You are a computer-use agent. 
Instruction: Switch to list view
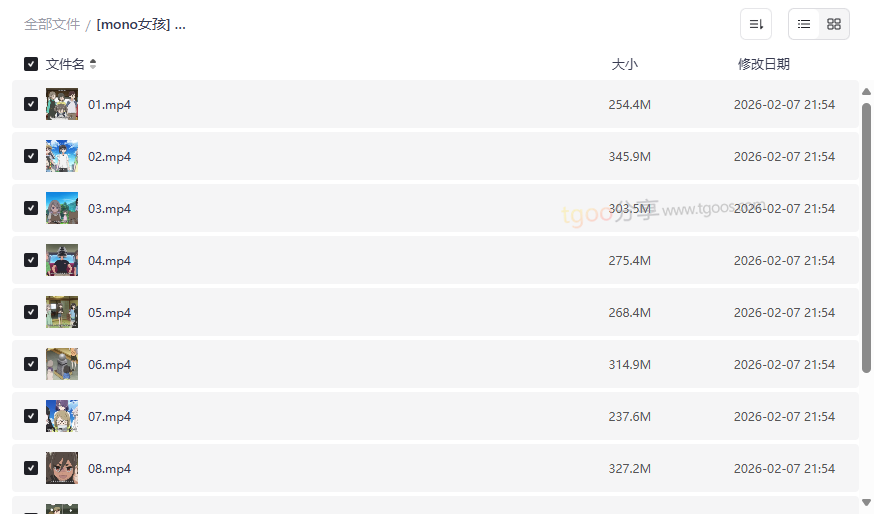804,24
